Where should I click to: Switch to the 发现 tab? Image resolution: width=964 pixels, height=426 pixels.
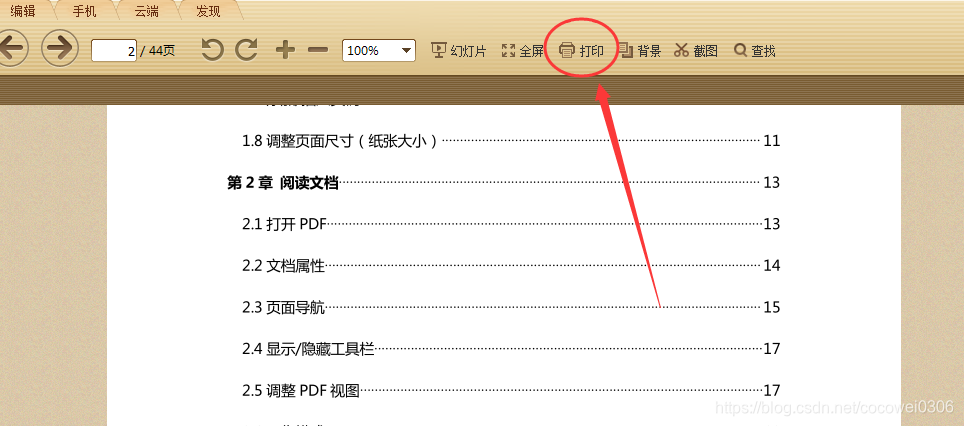208,10
